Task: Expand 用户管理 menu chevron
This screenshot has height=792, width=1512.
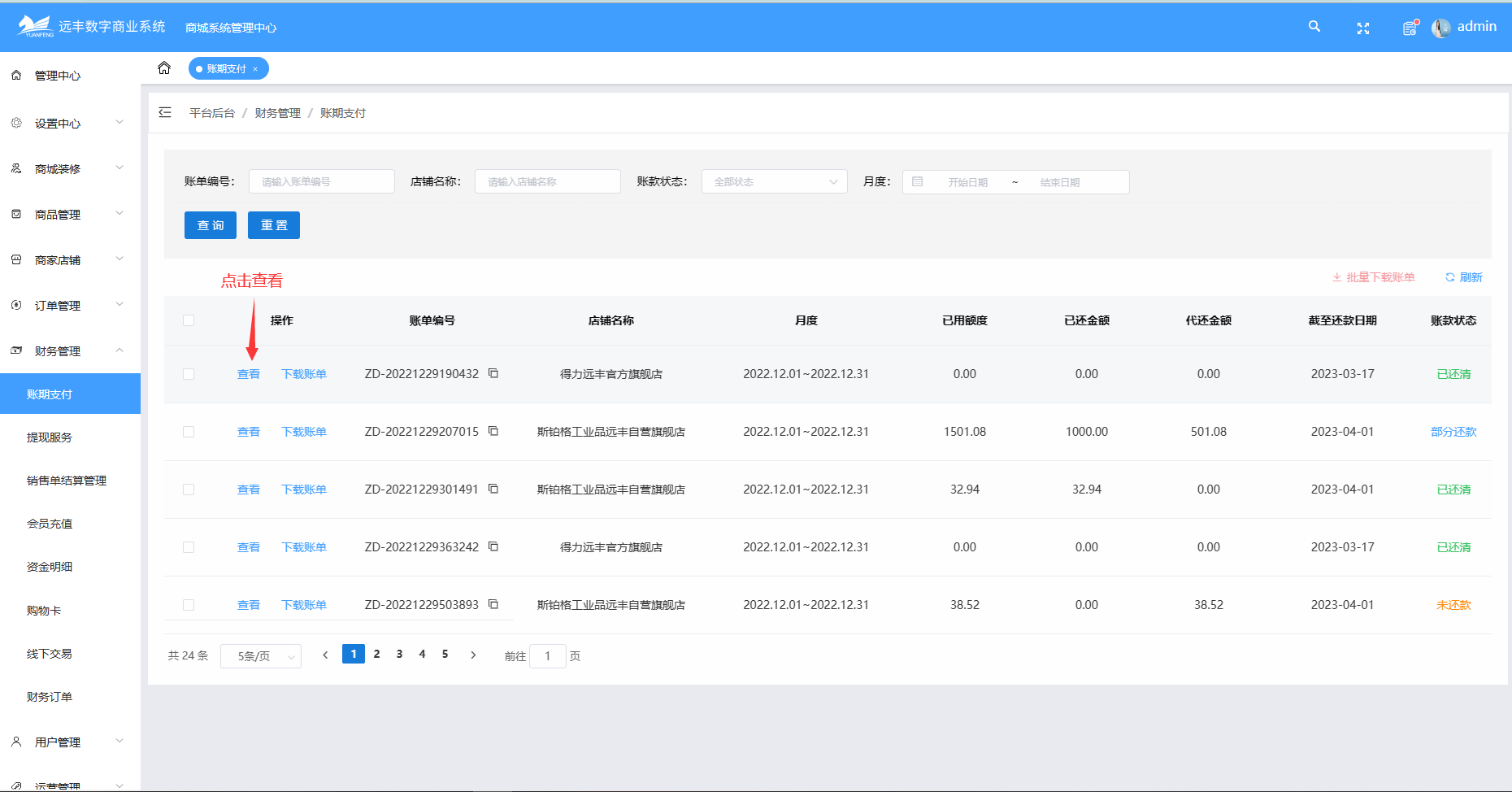Action: pos(119,742)
